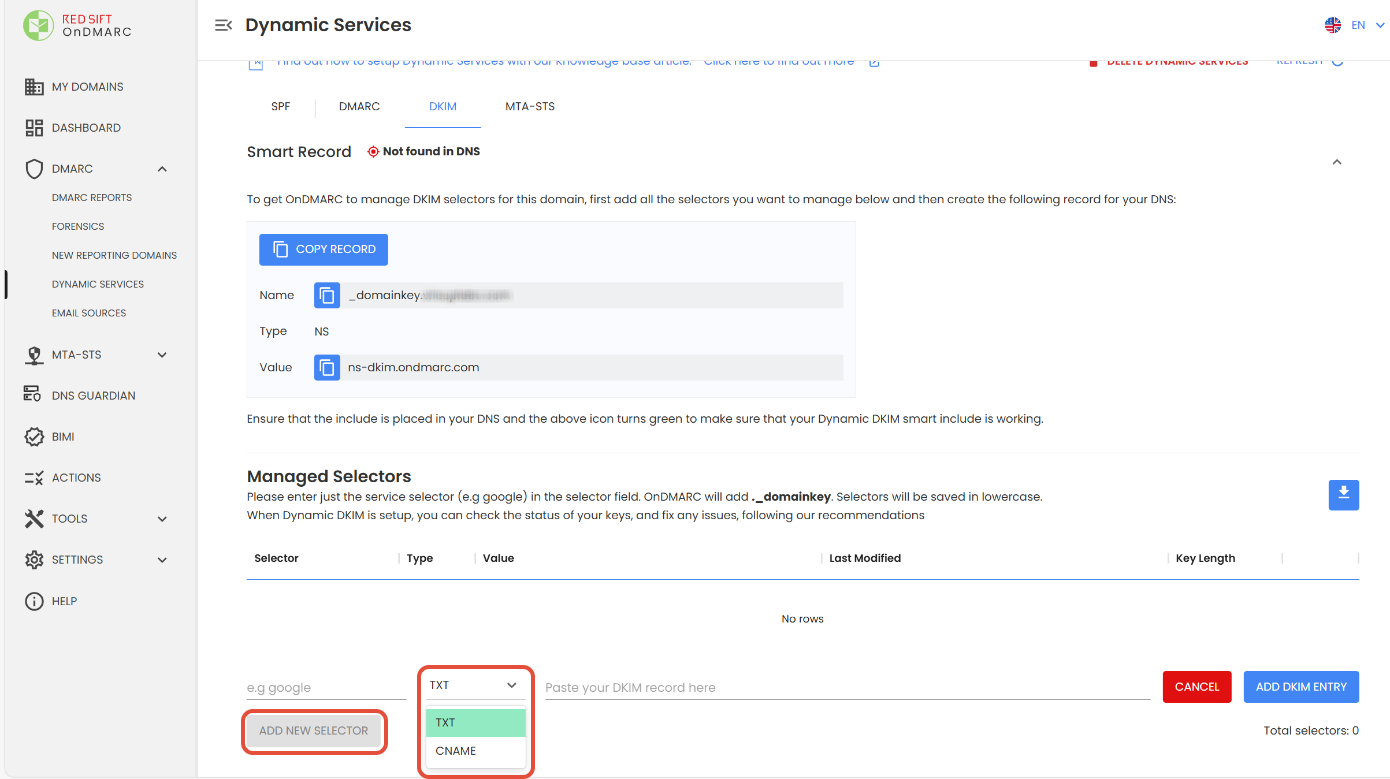1390x779 pixels.
Task: Sort by the Last Modified column header
Action: point(865,558)
